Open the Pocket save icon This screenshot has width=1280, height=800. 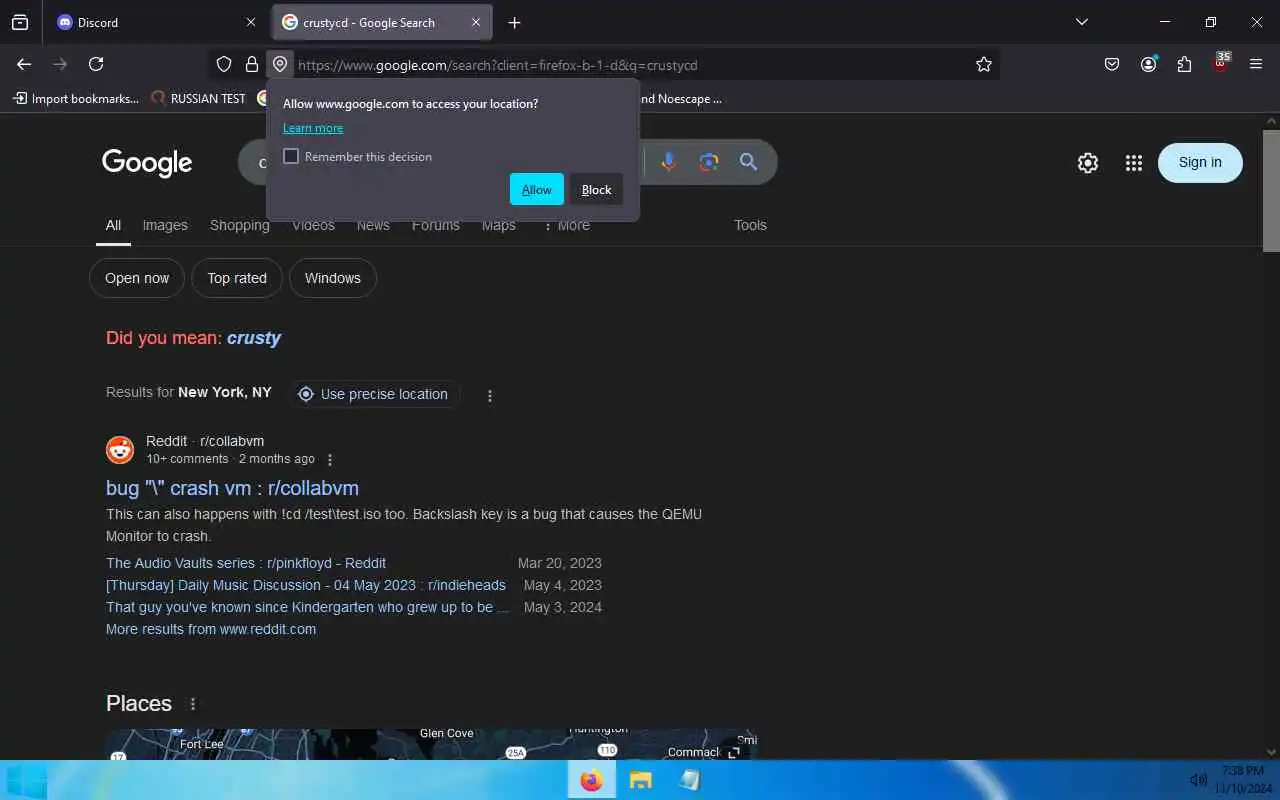point(1112,64)
